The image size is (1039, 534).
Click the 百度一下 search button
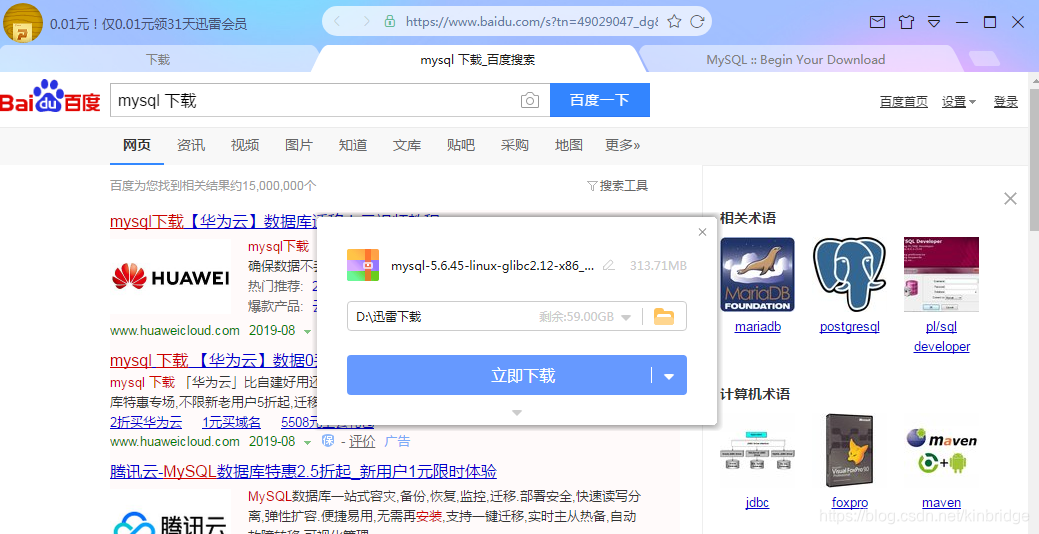600,100
